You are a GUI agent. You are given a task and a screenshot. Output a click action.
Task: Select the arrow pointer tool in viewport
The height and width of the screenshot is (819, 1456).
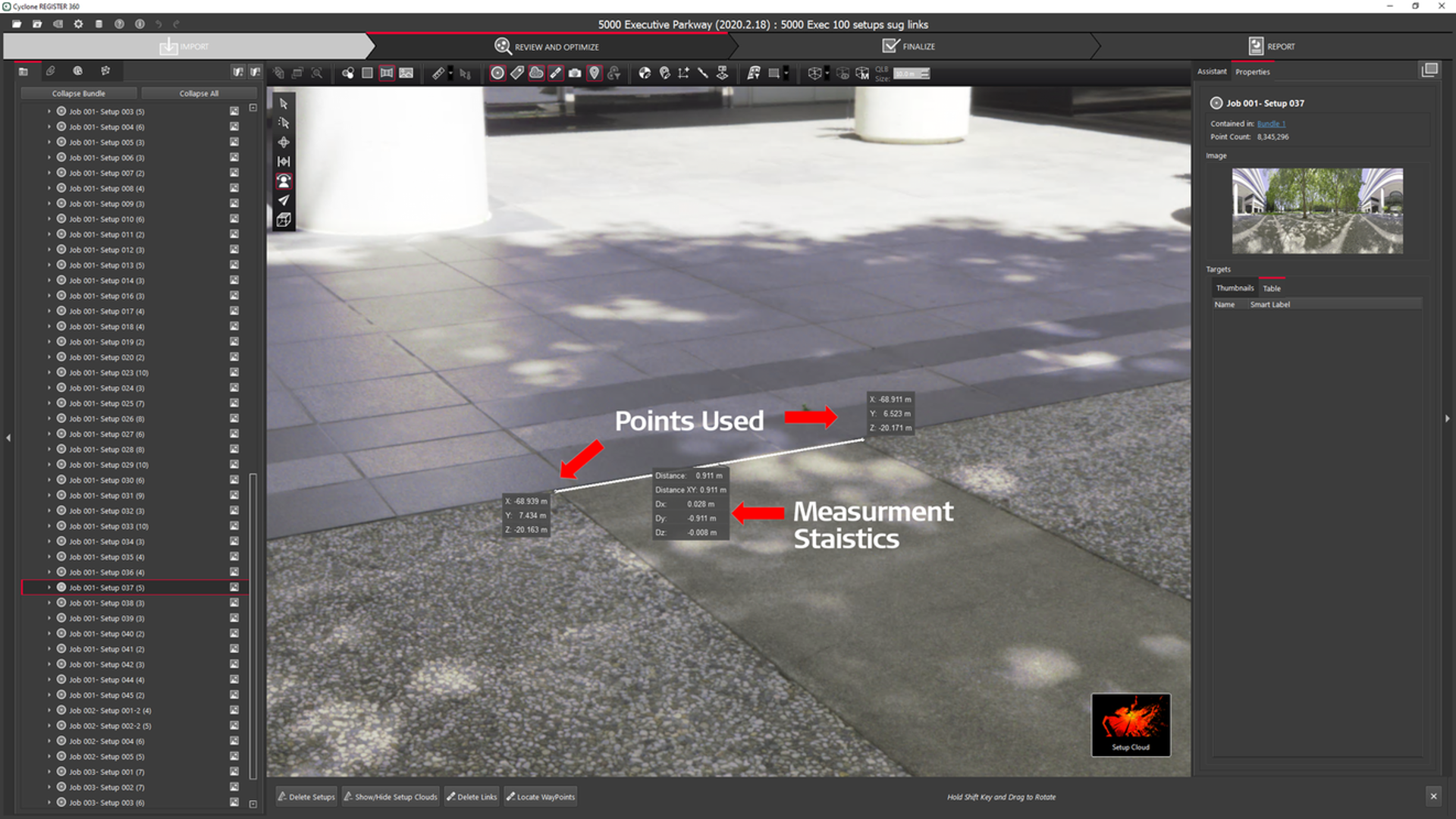tap(284, 104)
